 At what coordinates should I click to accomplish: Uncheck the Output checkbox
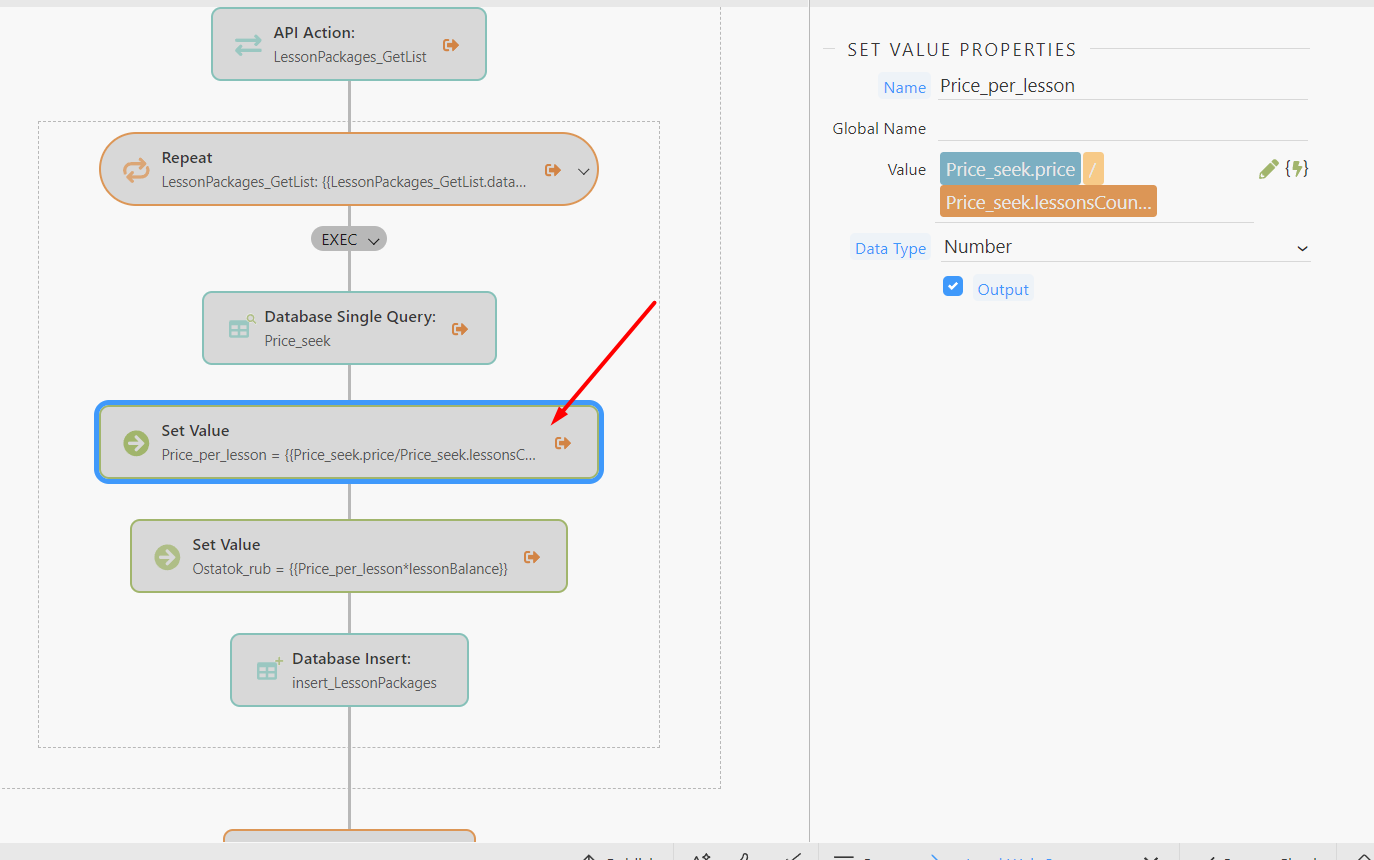(x=952, y=287)
